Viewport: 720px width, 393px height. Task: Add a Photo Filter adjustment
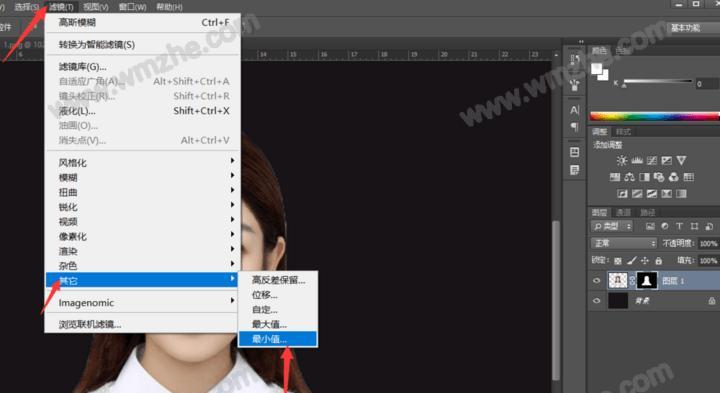pos(659,177)
